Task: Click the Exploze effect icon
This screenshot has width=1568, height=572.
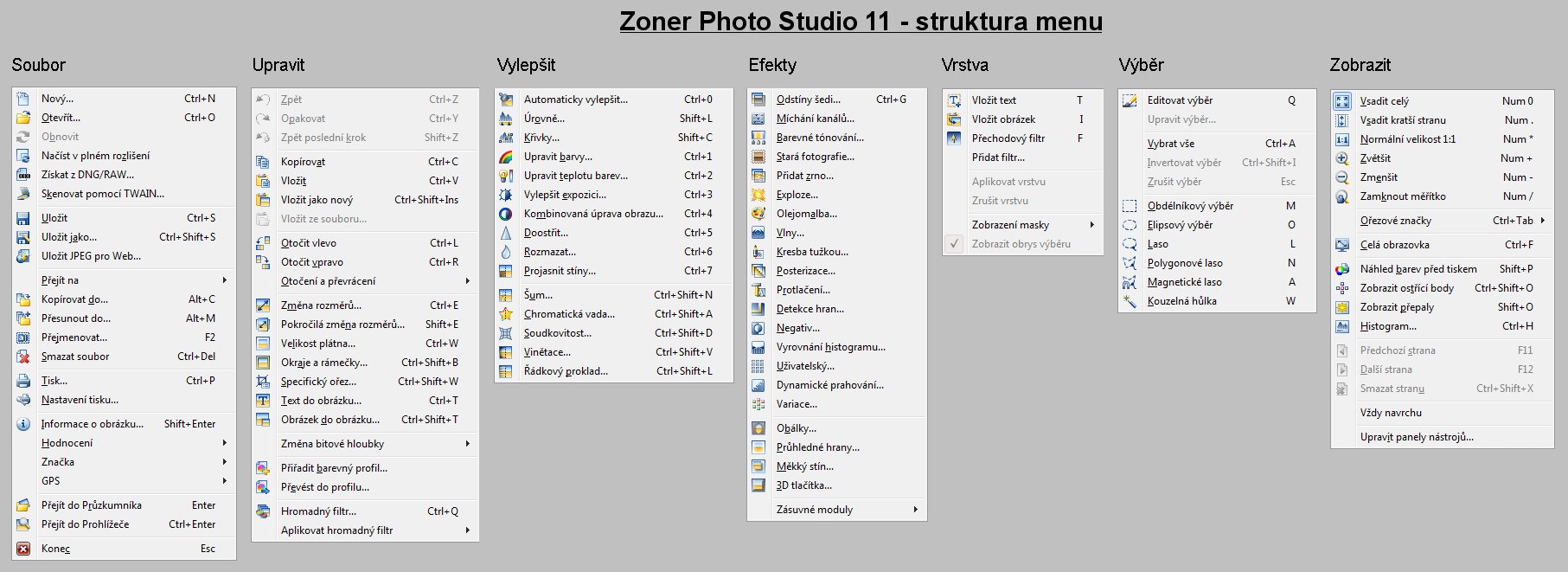Action: [x=758, y=195]
